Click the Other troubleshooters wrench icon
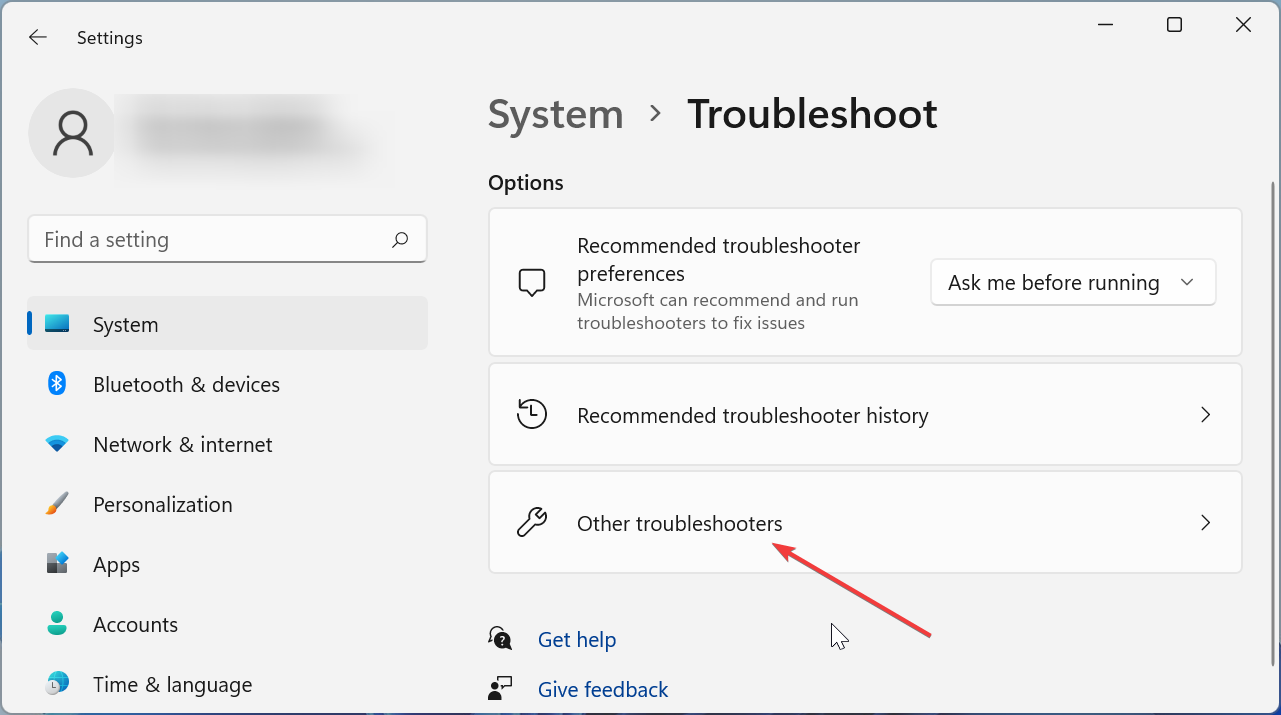Screen dimensions: 1281x715 tap(532, 522)
